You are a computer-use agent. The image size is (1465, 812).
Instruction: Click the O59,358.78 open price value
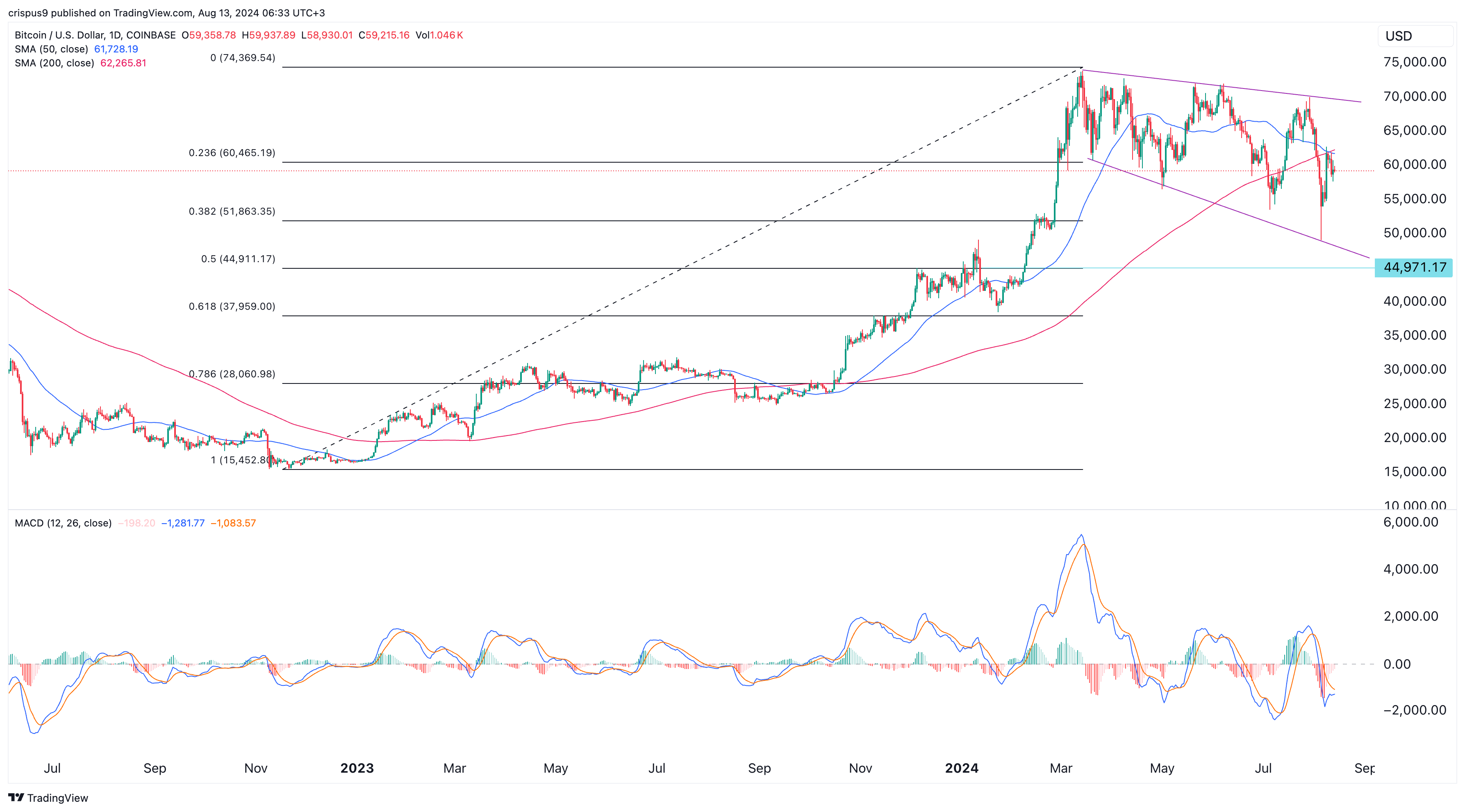209,35
